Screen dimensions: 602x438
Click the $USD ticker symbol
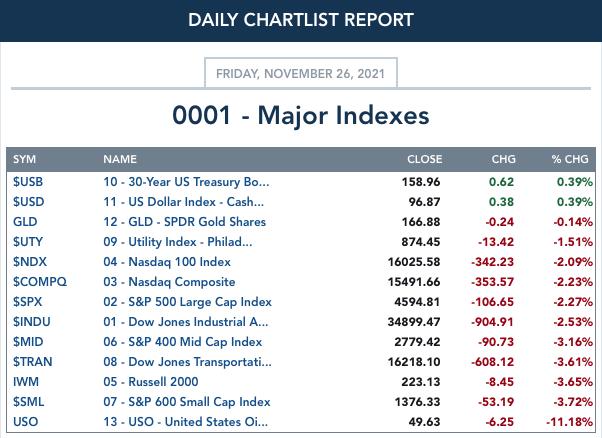(x=28, y=202)
